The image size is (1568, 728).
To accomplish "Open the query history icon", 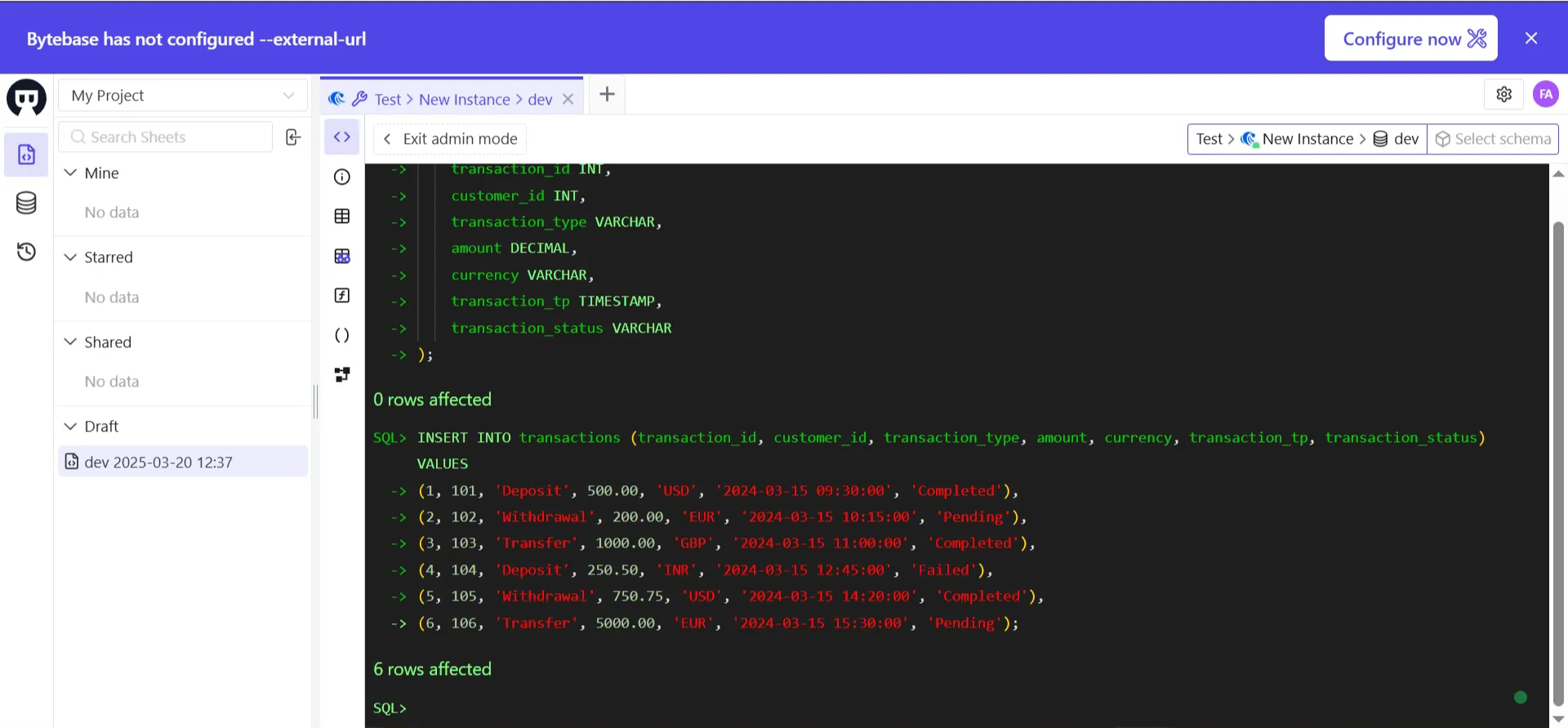I will coord(26,252).
